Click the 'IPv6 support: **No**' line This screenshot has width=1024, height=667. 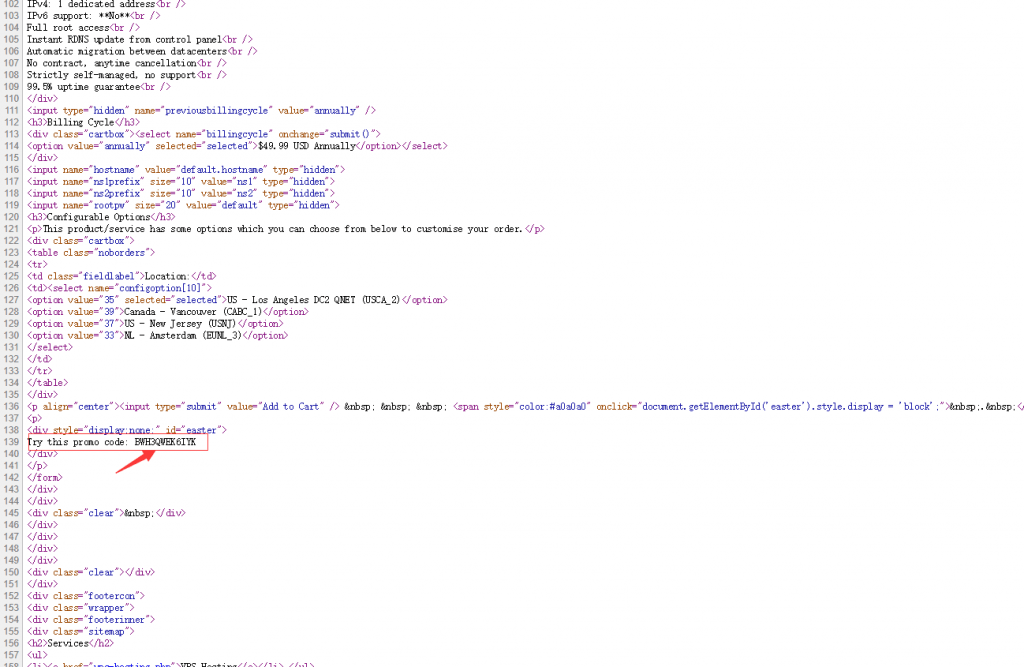[x=75, y=16]
